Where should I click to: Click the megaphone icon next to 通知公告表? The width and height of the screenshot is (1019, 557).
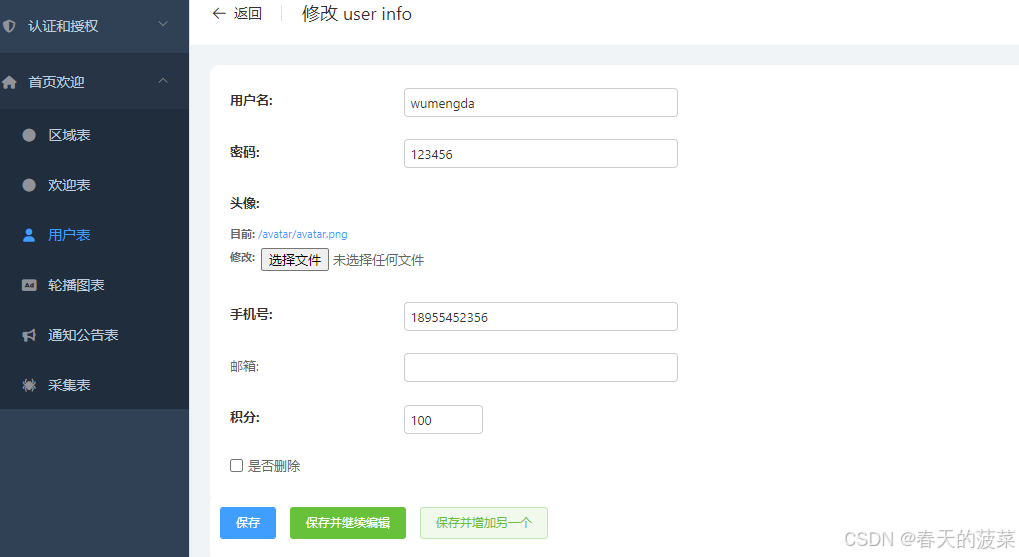[29, 335]
